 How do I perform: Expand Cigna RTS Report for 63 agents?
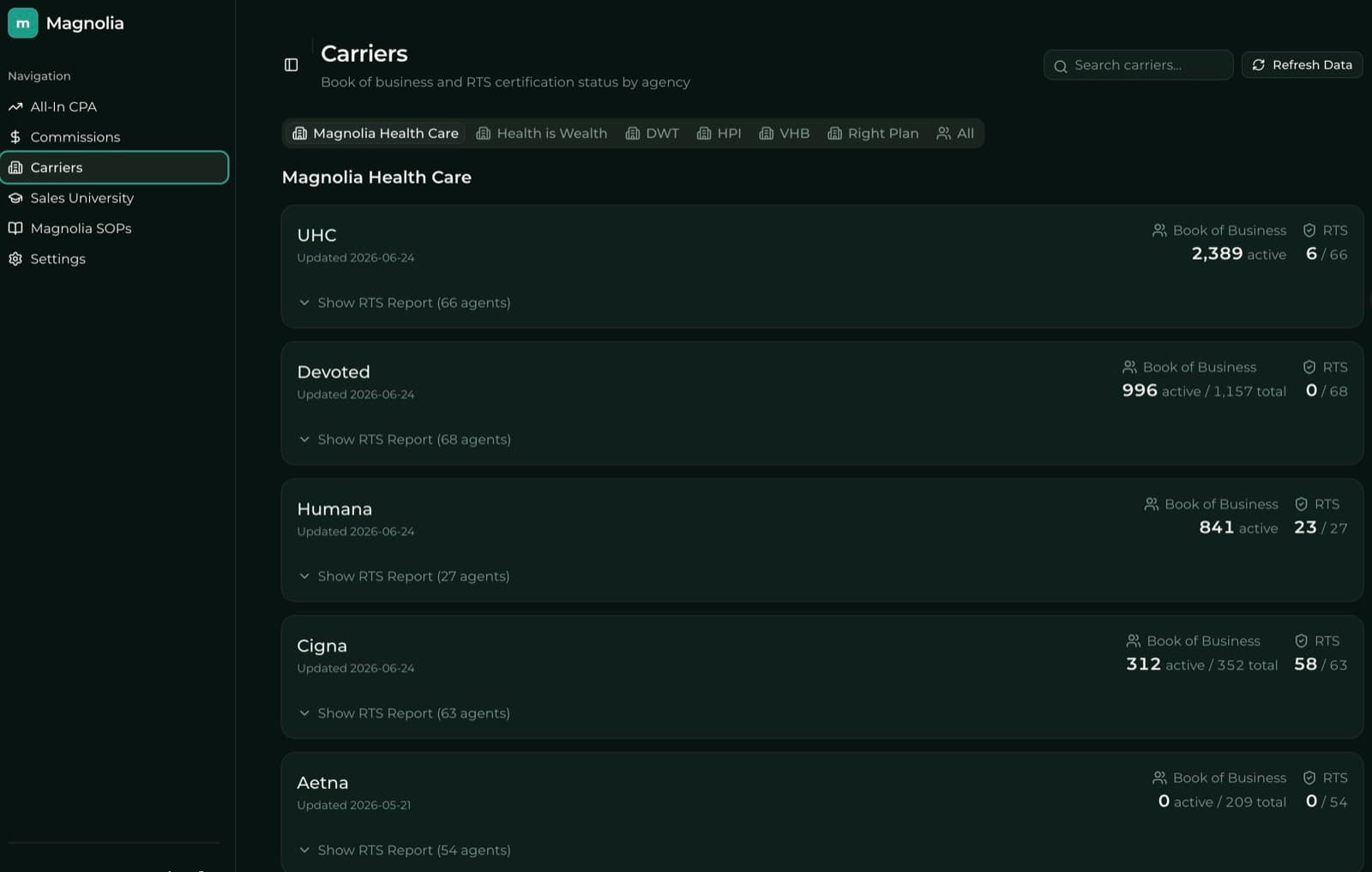[404, 713]
